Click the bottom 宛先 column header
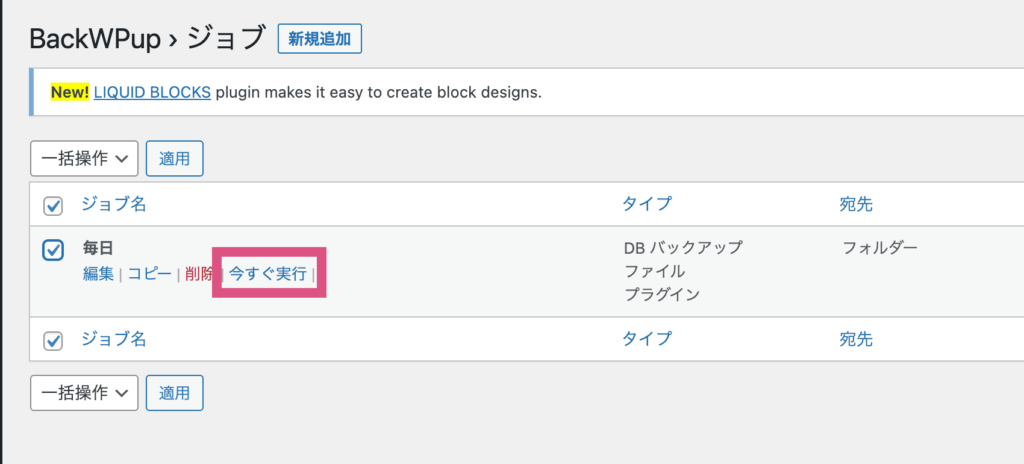The image size is (1024, 464). pyautogui.click(x=856, y=339)
